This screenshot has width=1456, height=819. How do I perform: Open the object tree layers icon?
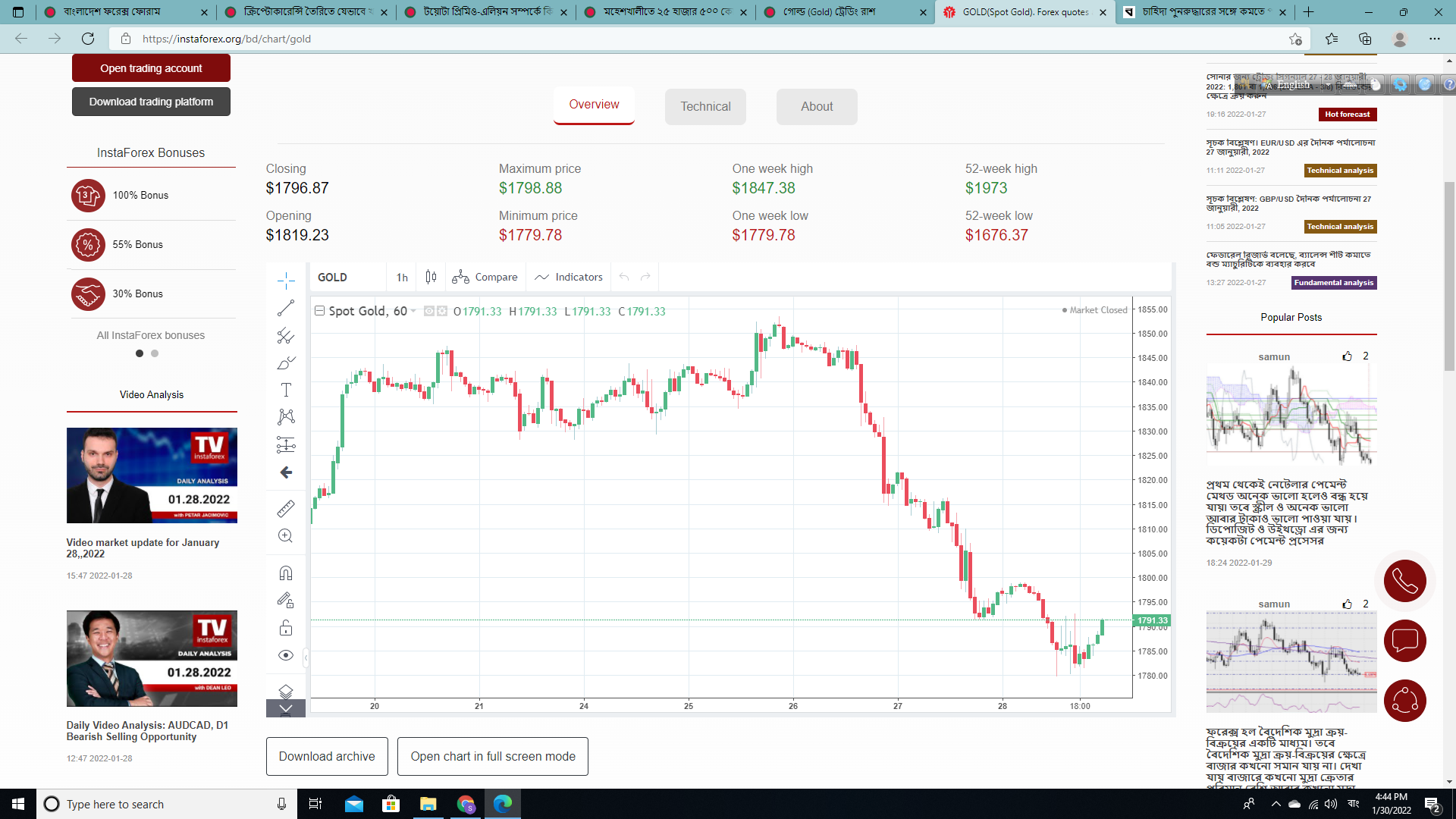[286, 691]
